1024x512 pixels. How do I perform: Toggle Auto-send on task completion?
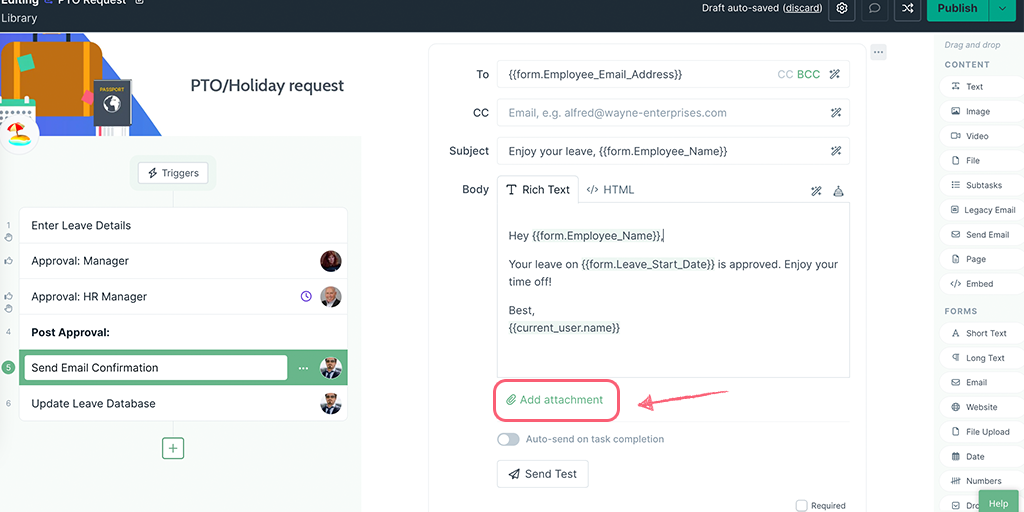click(508, 439)
